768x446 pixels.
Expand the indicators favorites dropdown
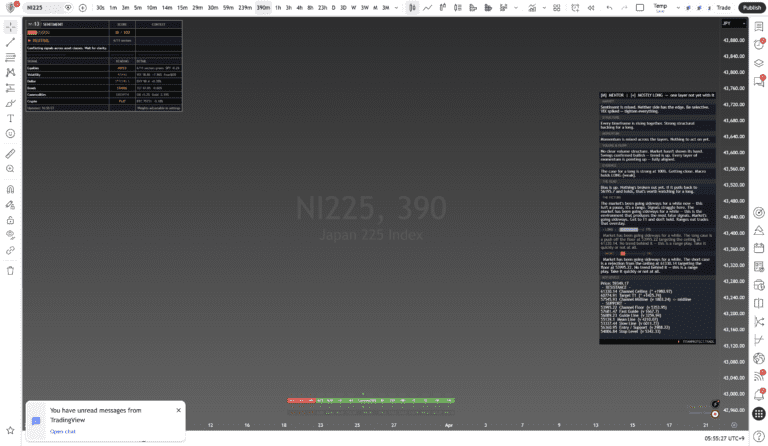[x=544, y=8]
